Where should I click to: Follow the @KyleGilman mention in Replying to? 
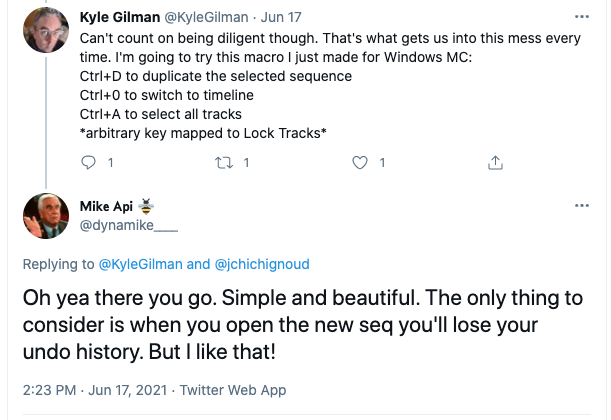pos(141,264)
